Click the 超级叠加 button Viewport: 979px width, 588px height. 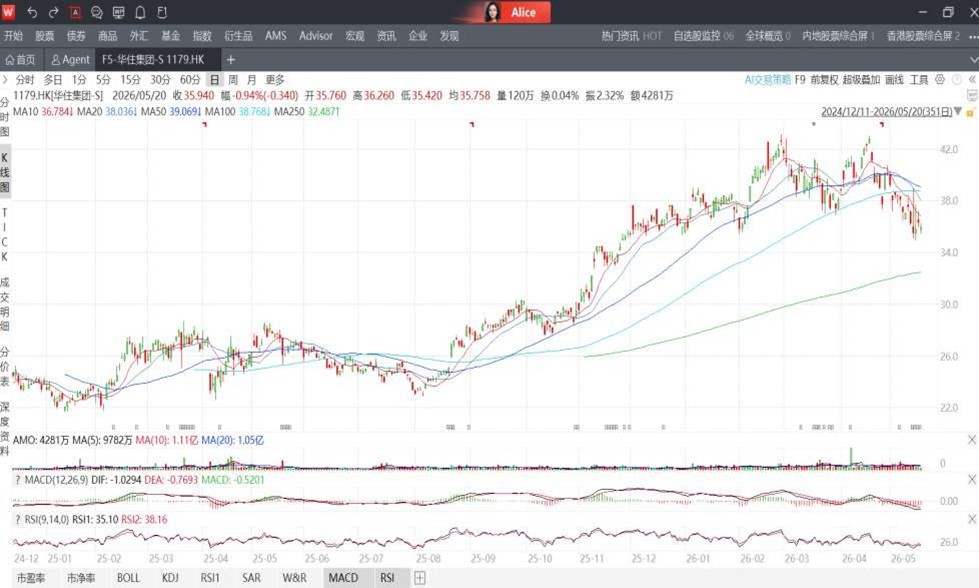[861, 79]
